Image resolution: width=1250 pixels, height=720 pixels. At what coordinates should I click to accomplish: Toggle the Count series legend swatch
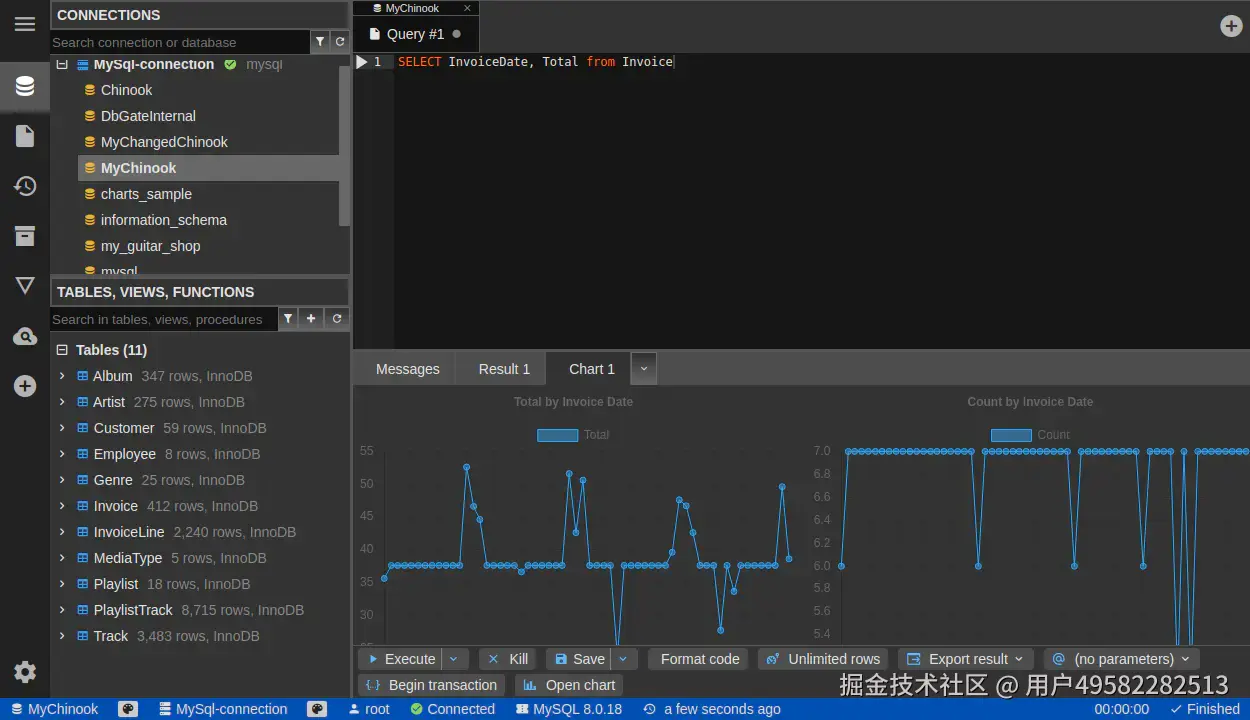(1011, 435)
